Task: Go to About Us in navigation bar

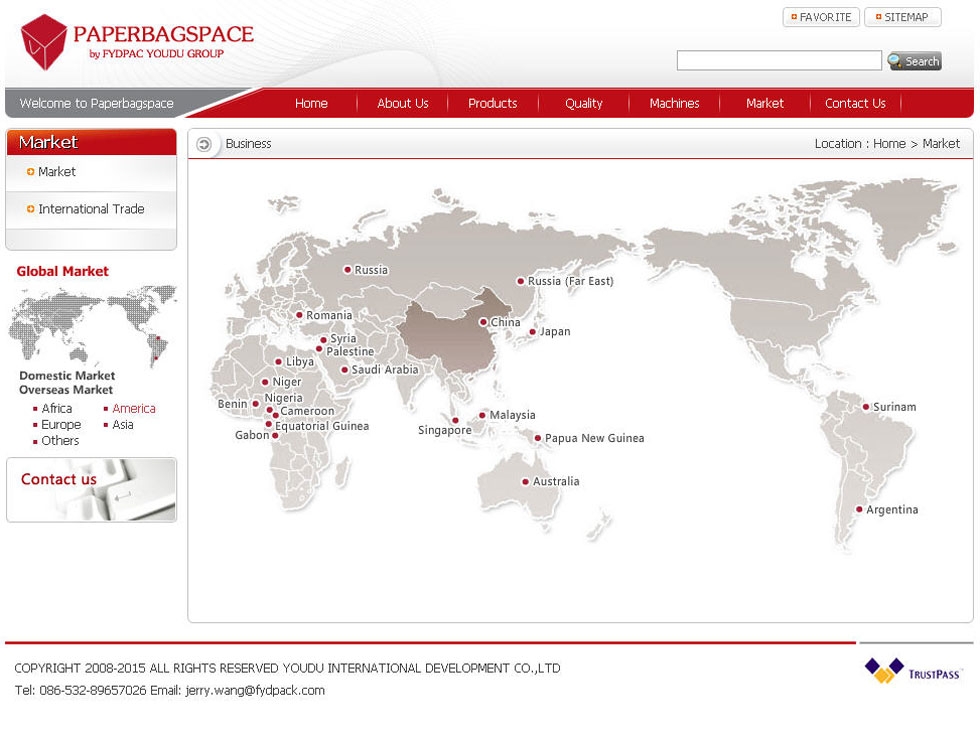Action: point(402,104)
